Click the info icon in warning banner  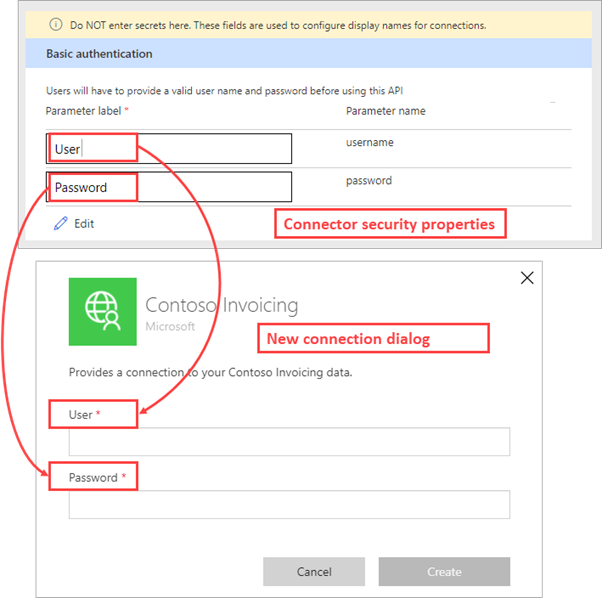point(56,25)
